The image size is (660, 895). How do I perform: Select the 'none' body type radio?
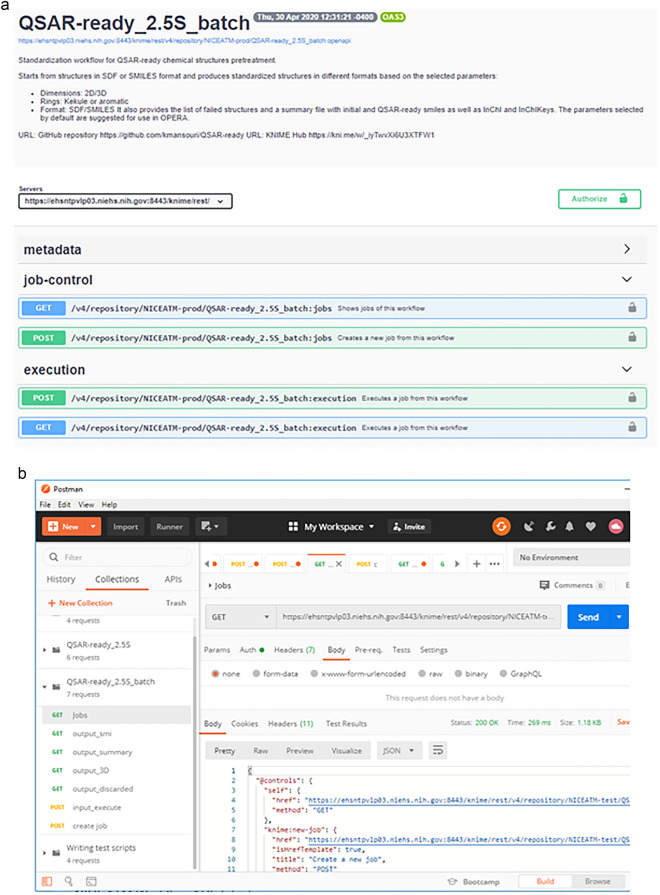[x=215, y=674]
